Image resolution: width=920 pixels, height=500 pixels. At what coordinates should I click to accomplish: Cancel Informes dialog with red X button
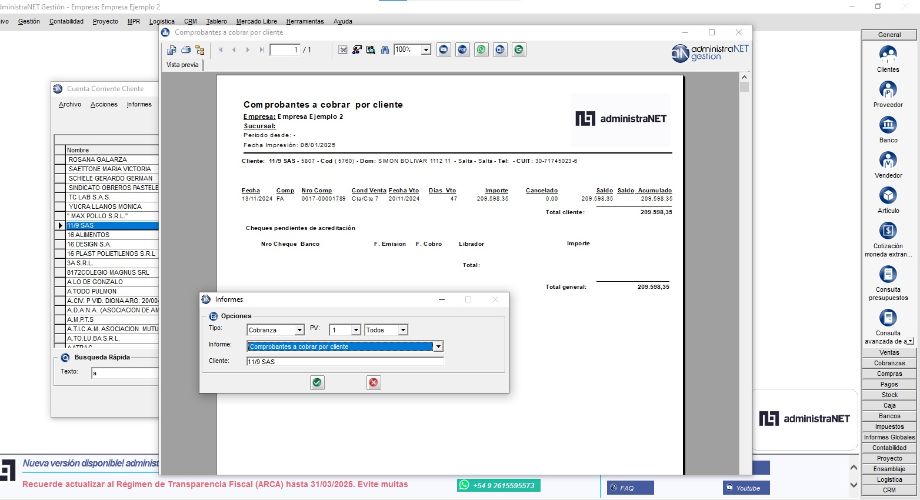373,383
